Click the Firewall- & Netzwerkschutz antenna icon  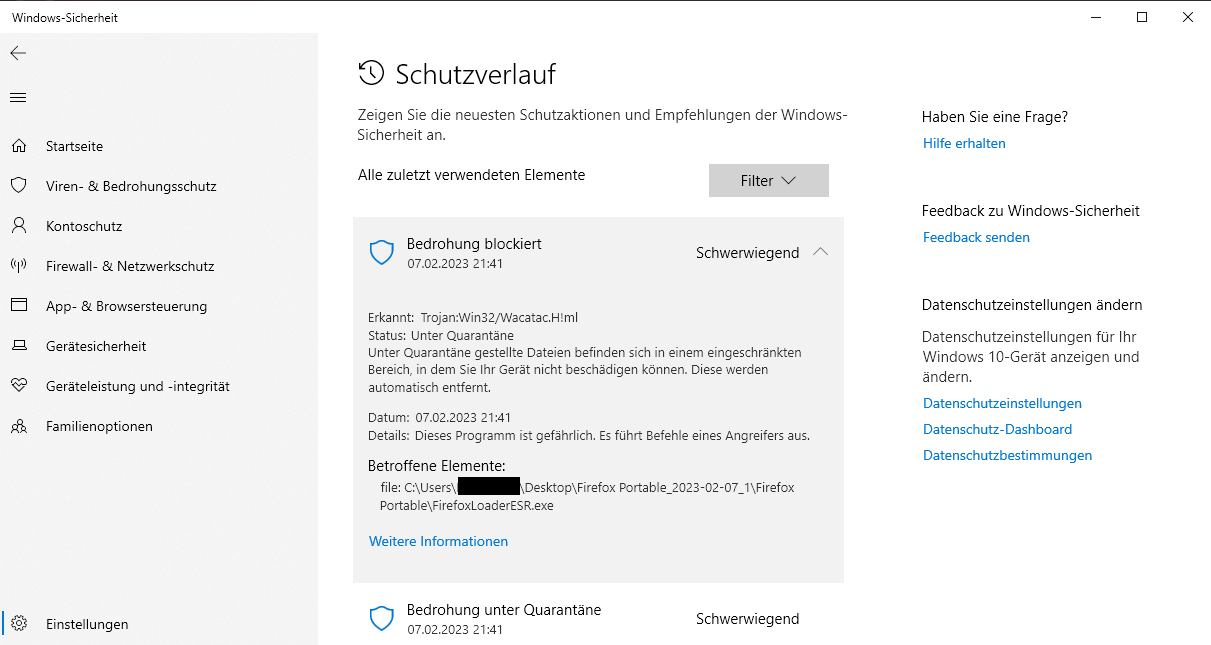(18, 266)
